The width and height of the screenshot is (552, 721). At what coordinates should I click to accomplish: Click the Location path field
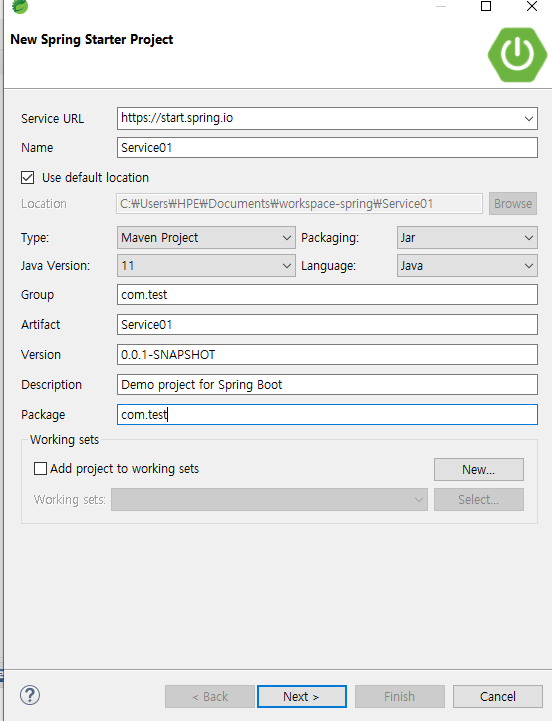299,203
